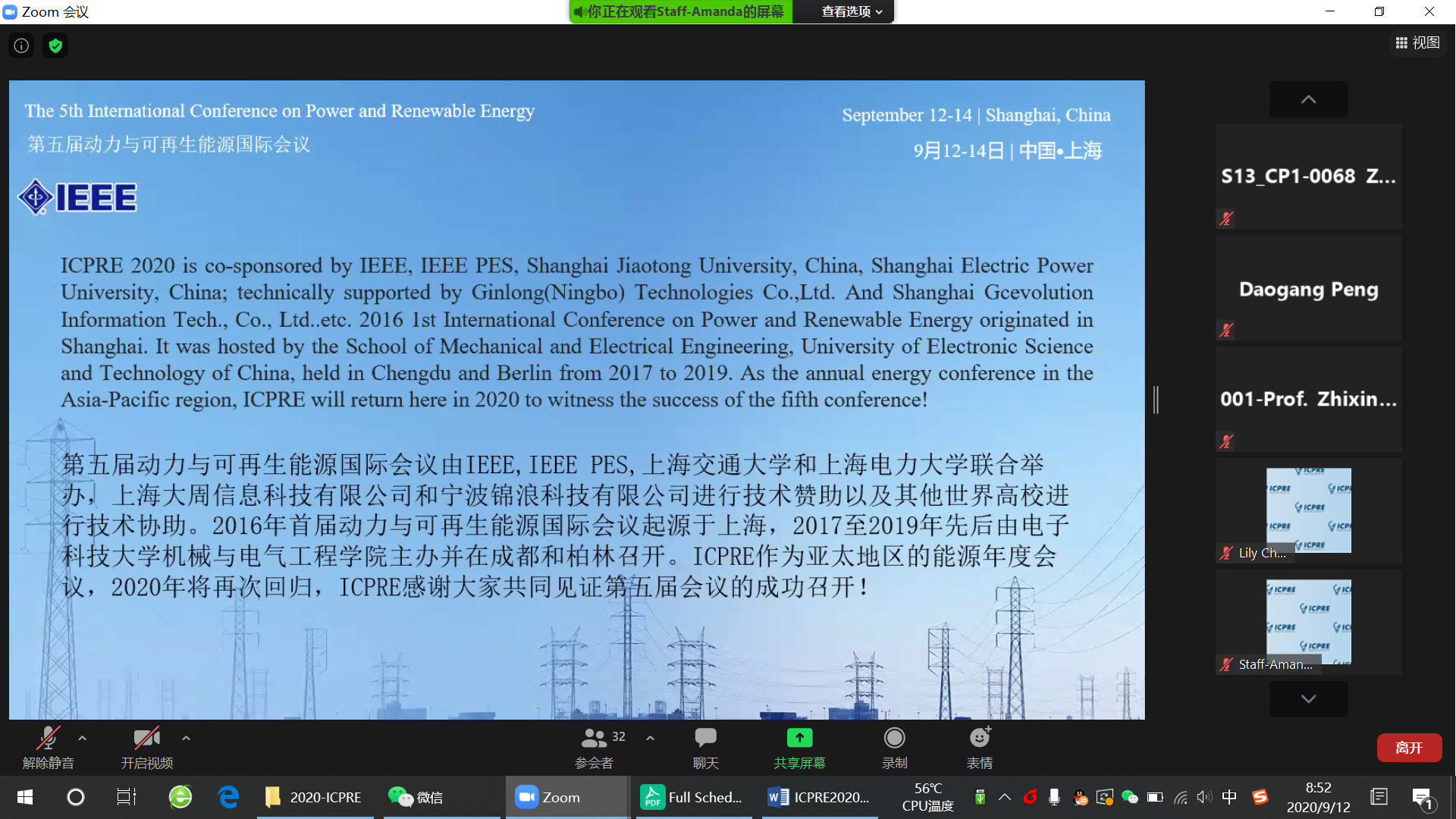
Task: Click microphone tray icon
Action: (x=1054, y=797)
